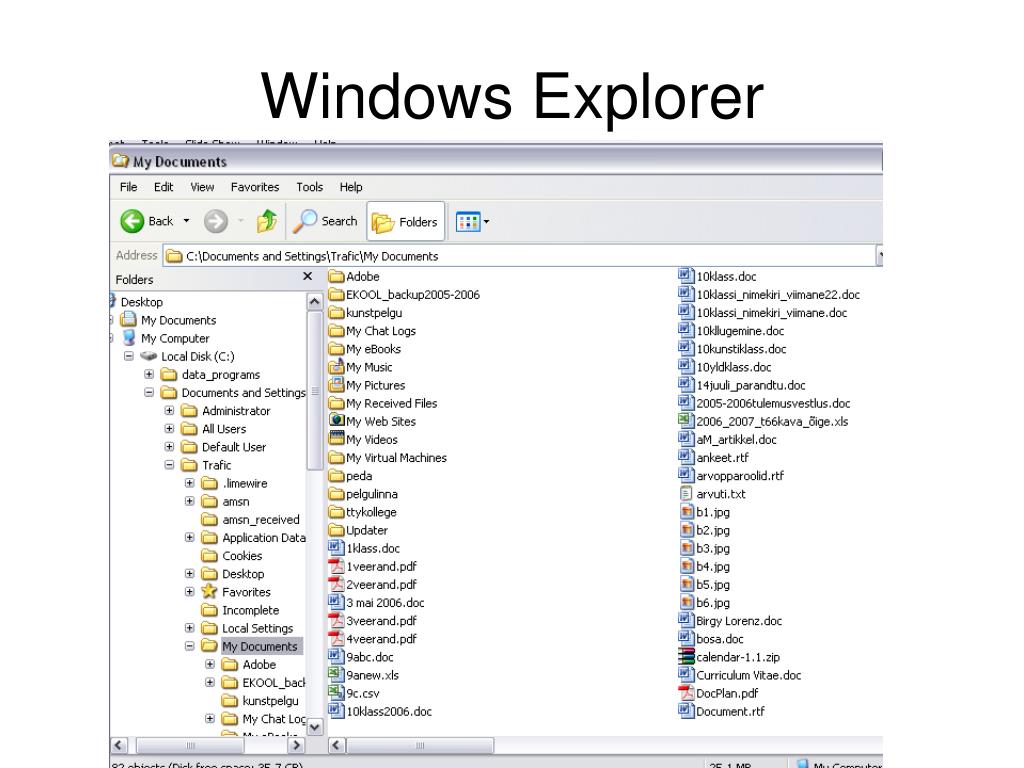The height and width of the screenshot is (768, 1024).
Task: Select the Cookies folder in tree
Action: click(232, 556)
